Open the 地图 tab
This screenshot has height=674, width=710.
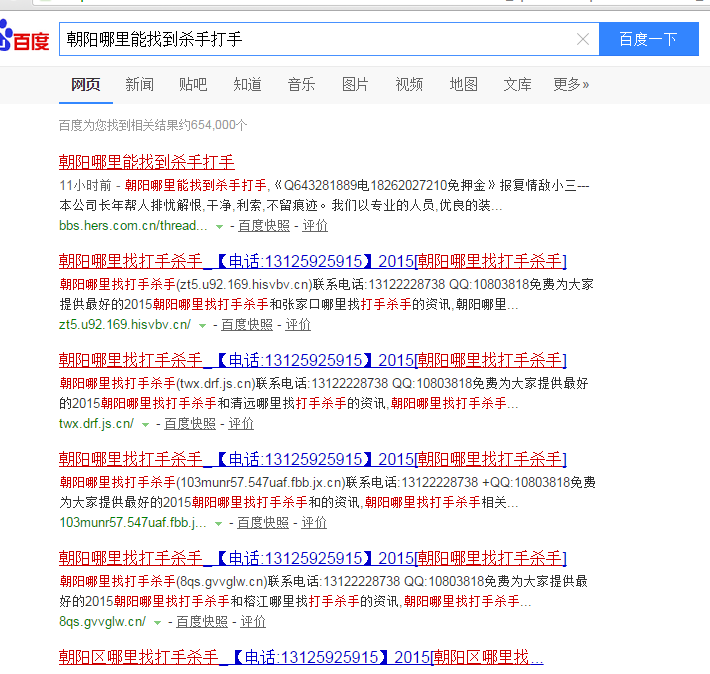coord(463,84)
